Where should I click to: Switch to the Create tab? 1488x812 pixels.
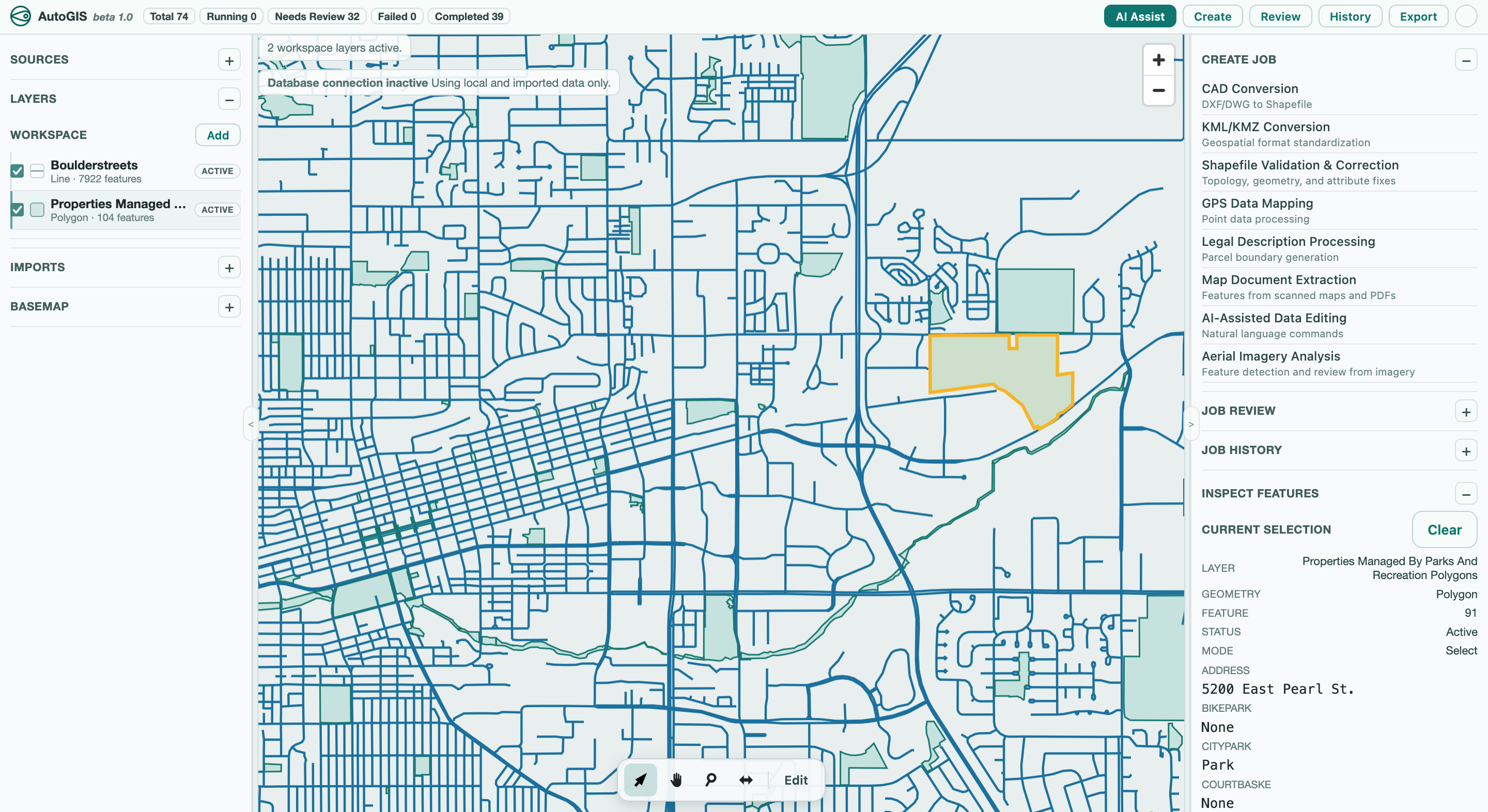click(1212, 16)
